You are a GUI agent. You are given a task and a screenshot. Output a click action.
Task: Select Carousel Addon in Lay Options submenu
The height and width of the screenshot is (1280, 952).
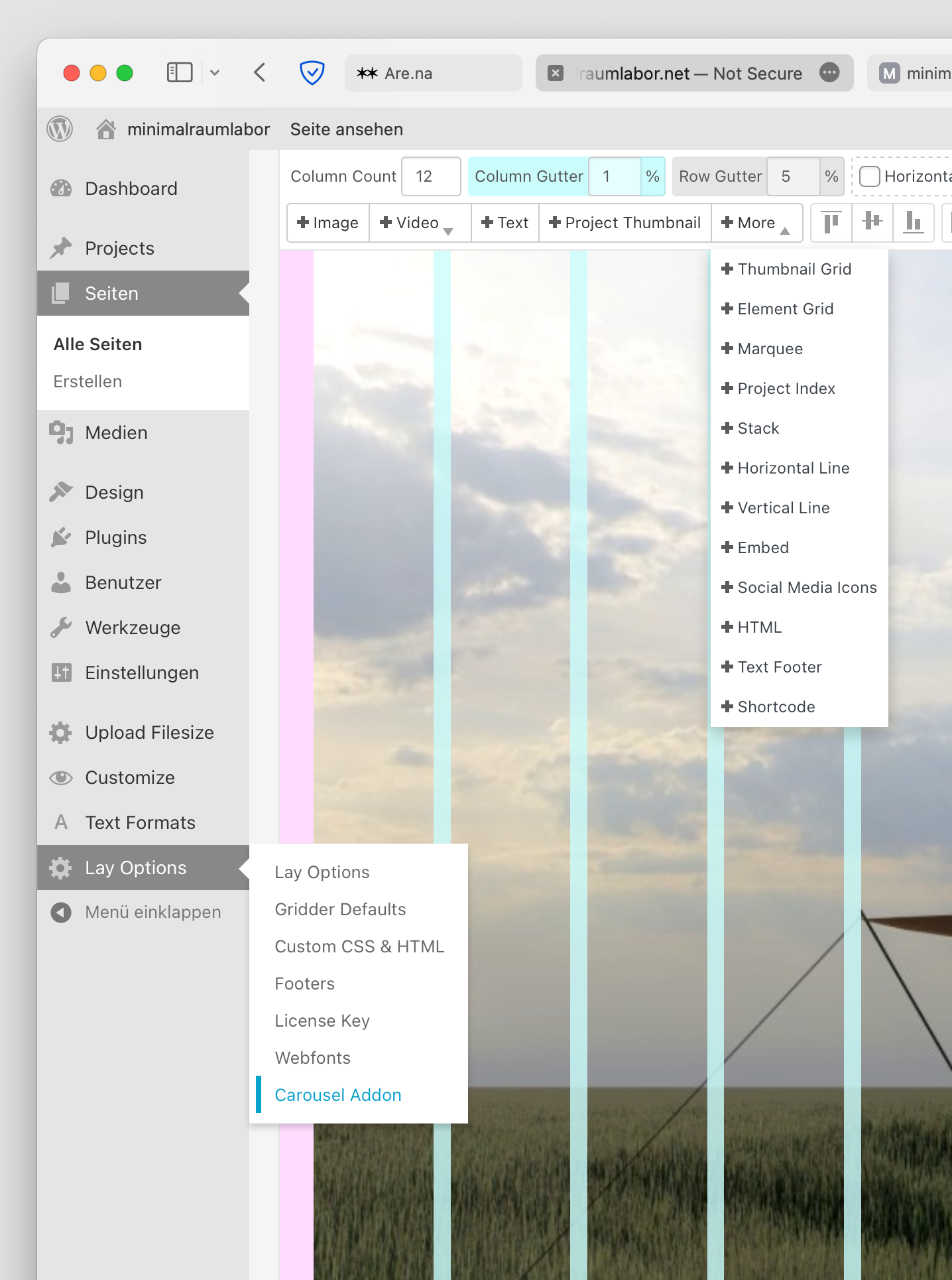[x=338, y=1095]
